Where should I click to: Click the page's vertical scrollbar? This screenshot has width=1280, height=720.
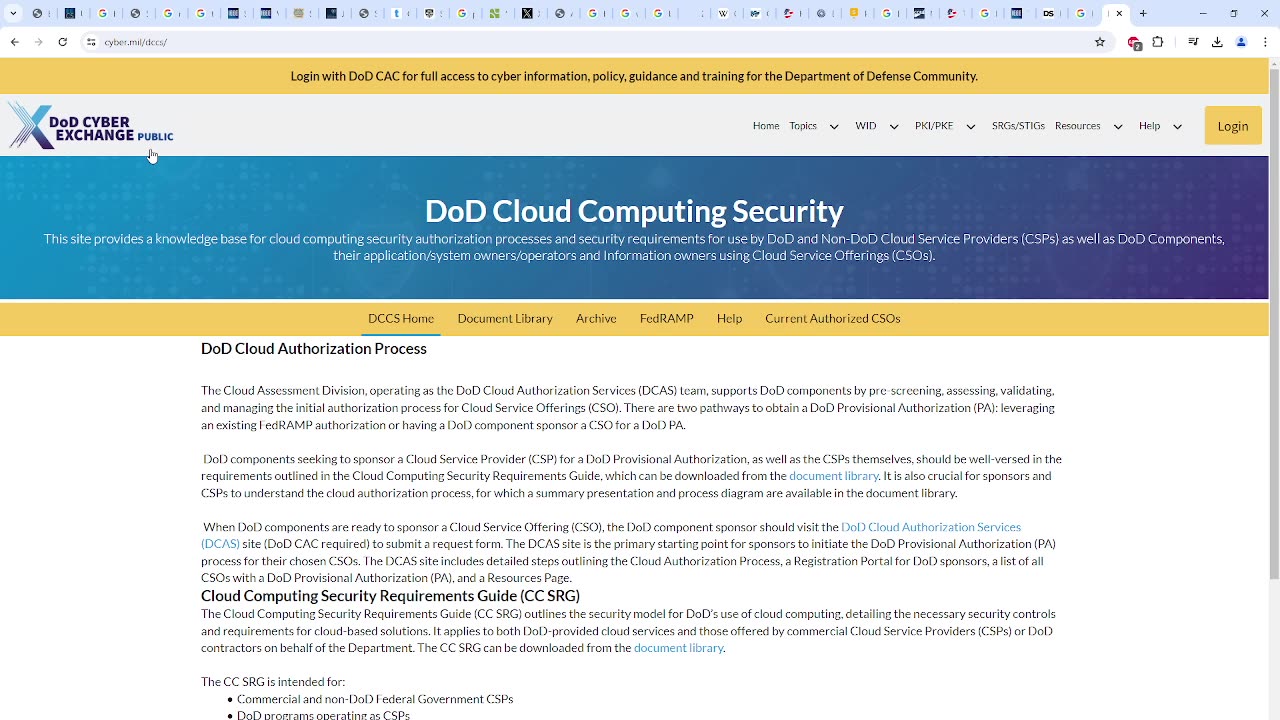(1274, 320)
